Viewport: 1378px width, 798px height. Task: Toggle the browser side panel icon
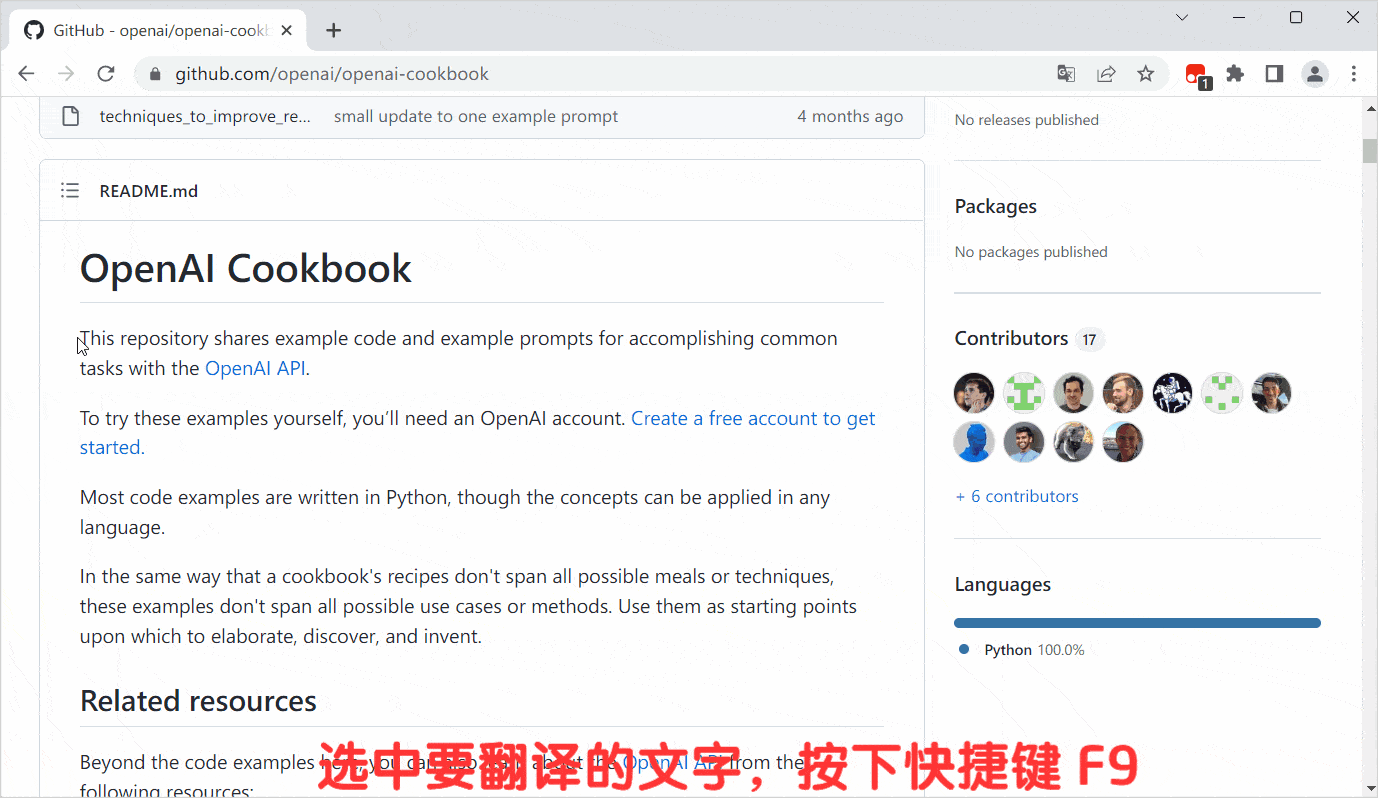(x=1274, y=74)
